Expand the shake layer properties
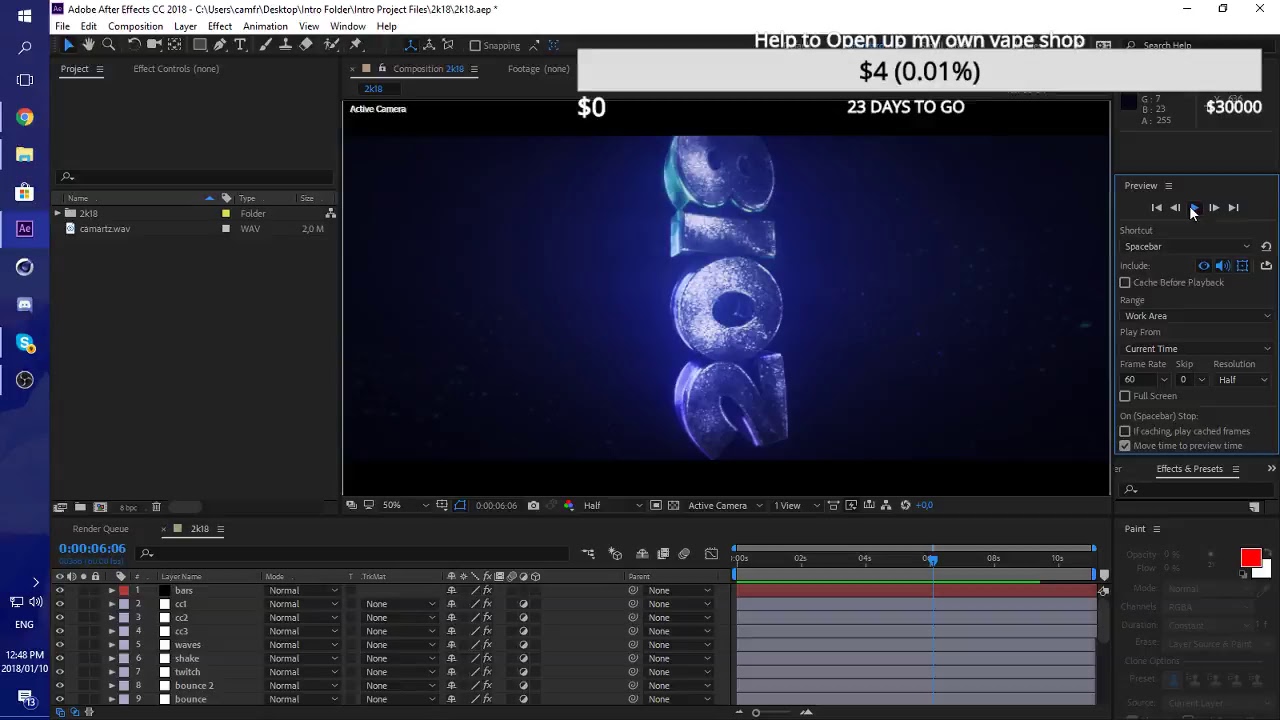Image resolution: width=1280 pixels, height=720 pixels. [112, 659]
